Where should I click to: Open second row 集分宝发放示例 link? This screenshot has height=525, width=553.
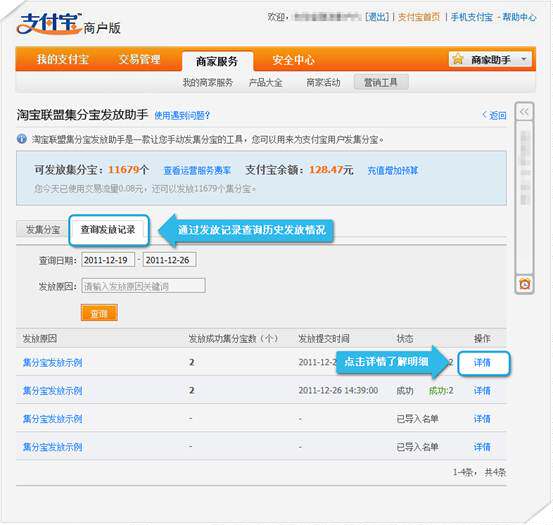click(53, 390)
